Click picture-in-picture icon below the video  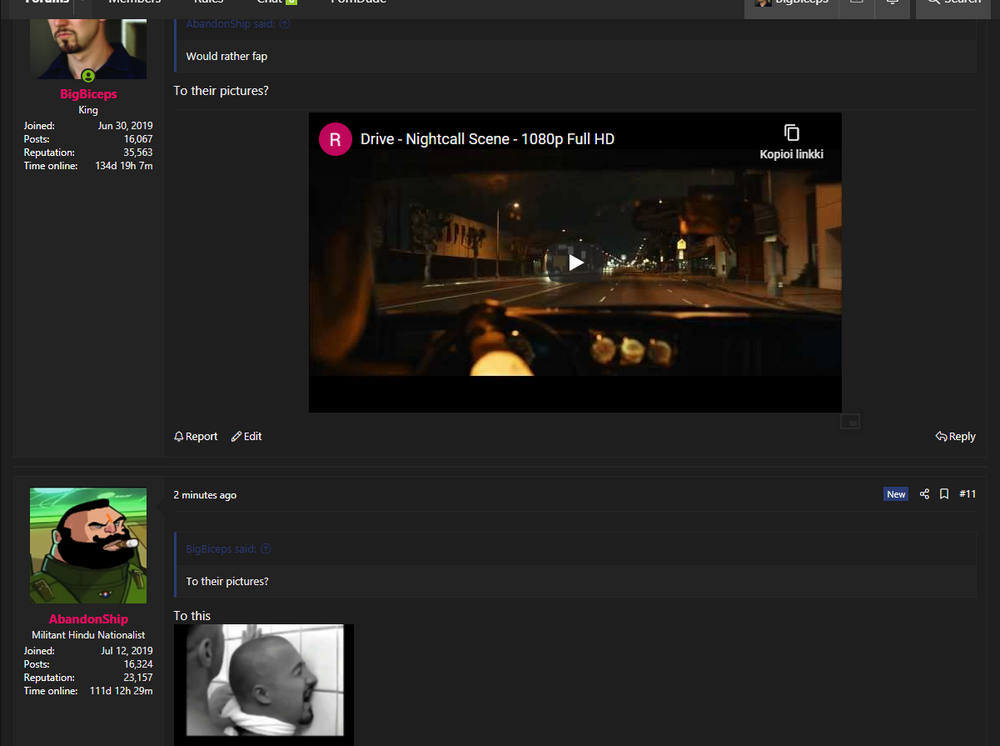[x=849, y=421]
